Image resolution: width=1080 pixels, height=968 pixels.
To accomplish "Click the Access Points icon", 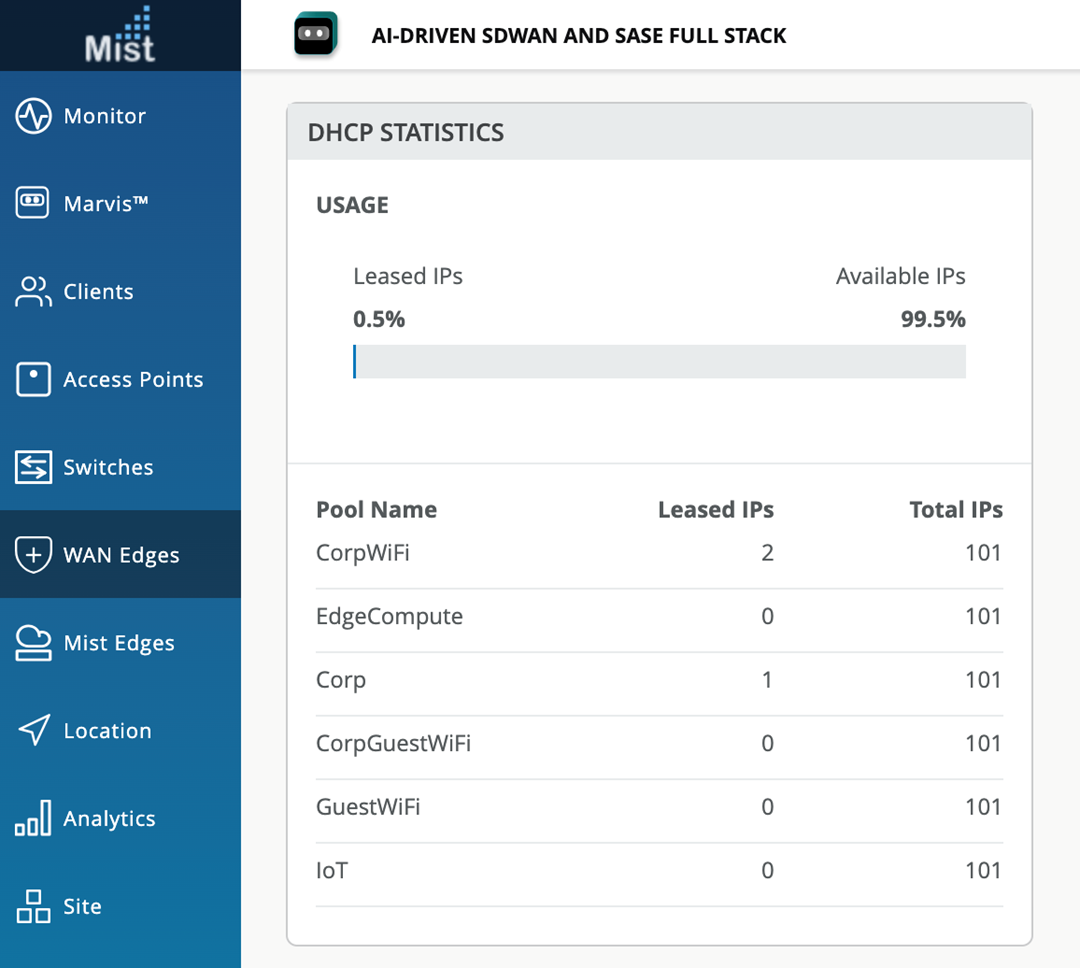I will click(x=33, y=380).
